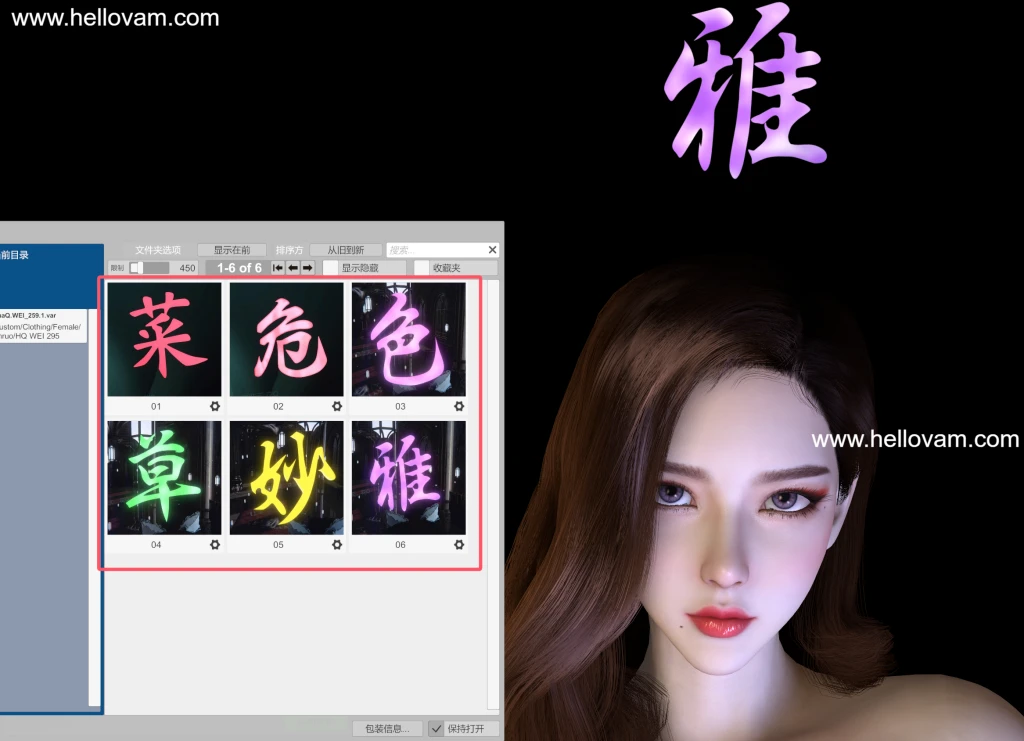This screenshot has width=1024, height=741.
Task: Clear the search field with the X icon
Action: point(490,249)
